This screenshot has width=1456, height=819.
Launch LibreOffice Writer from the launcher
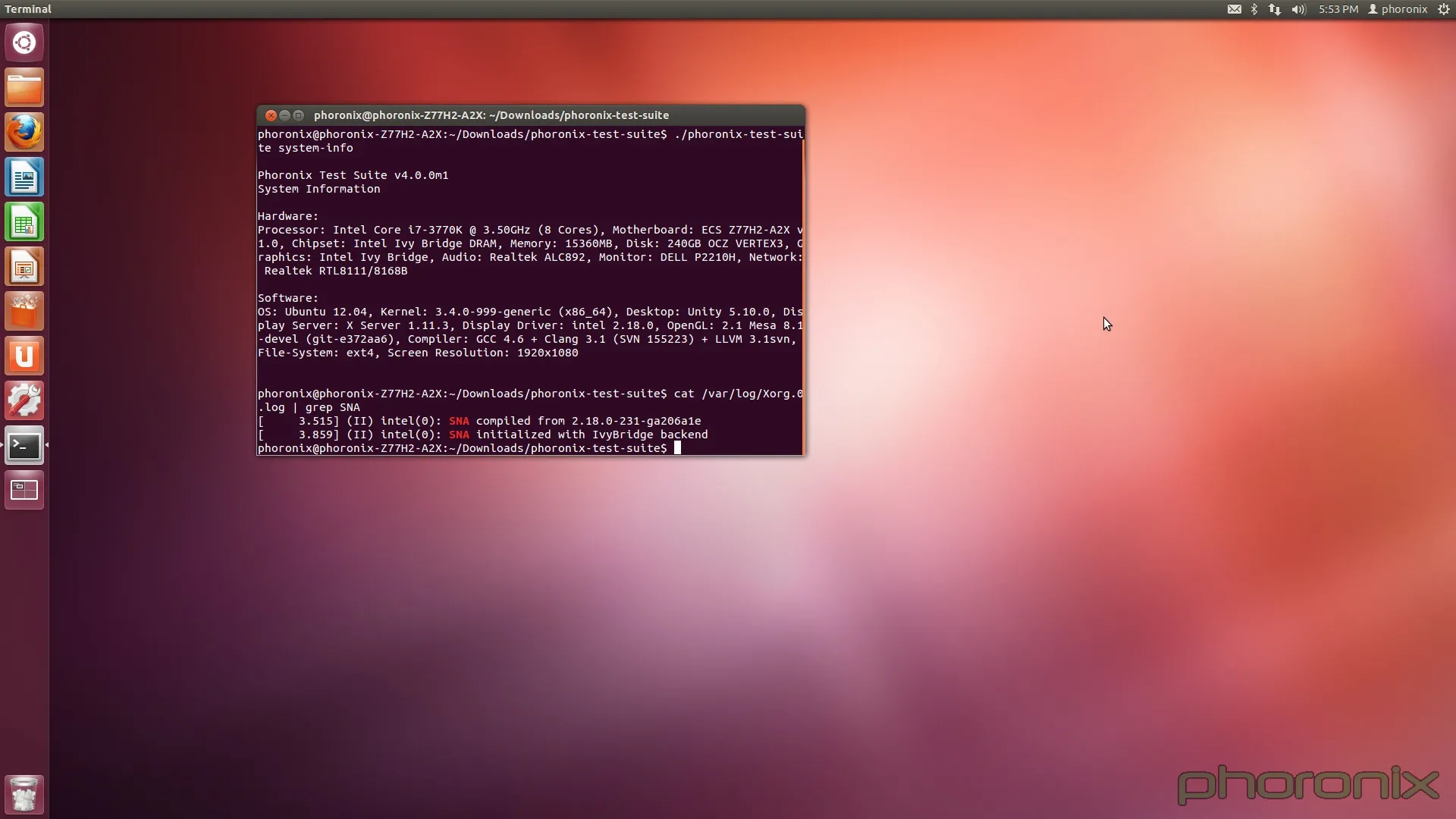24,177
